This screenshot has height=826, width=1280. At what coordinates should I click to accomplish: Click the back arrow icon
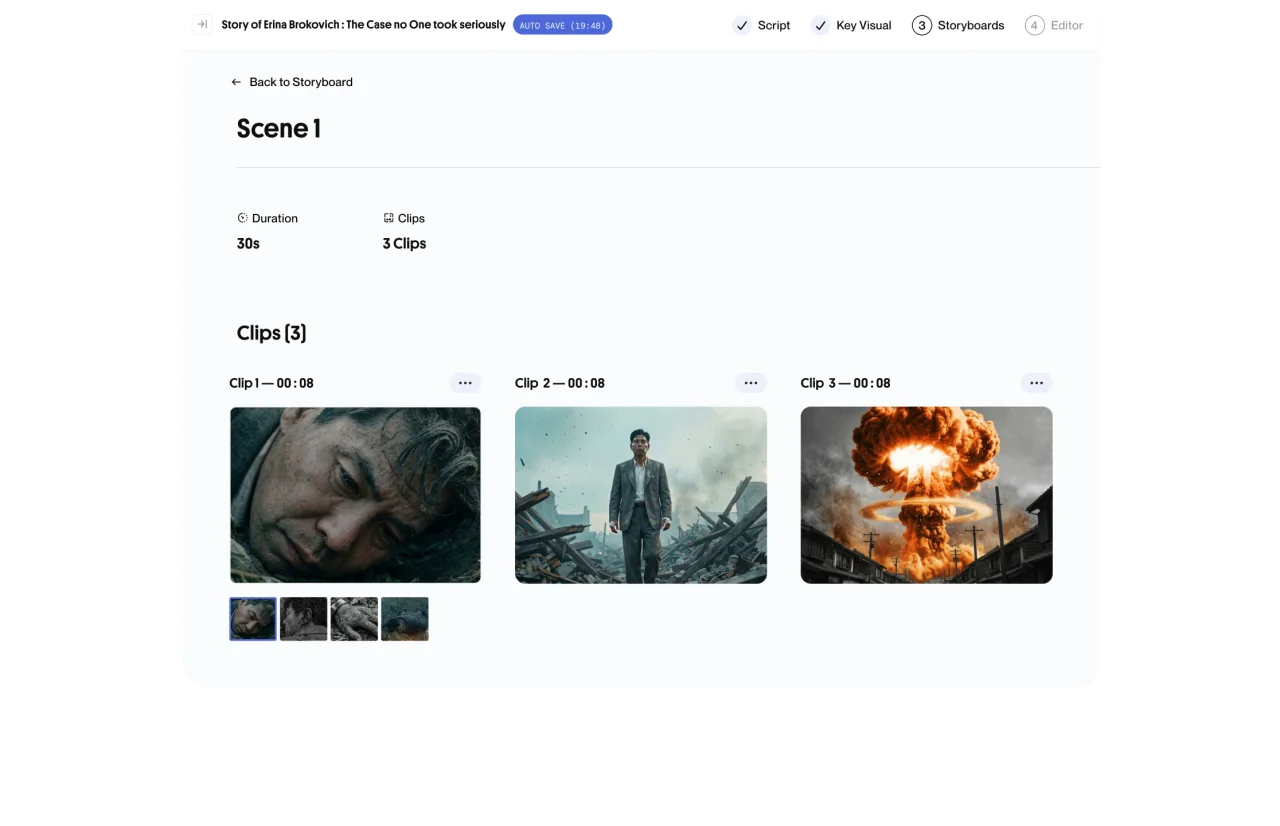pyautogui.click(x=236, y=82)
